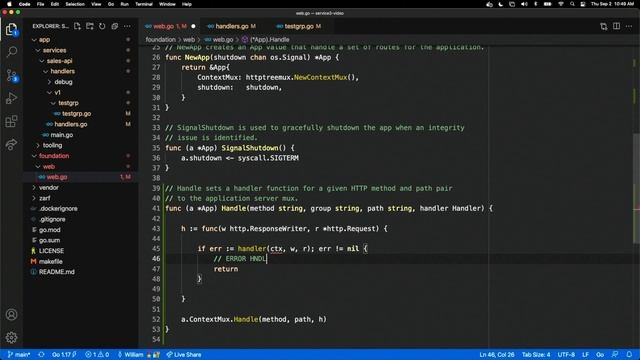Click the foundation breadcrumb segment
This screenshot has width=640, height=360.
click(x=160, y=40)
